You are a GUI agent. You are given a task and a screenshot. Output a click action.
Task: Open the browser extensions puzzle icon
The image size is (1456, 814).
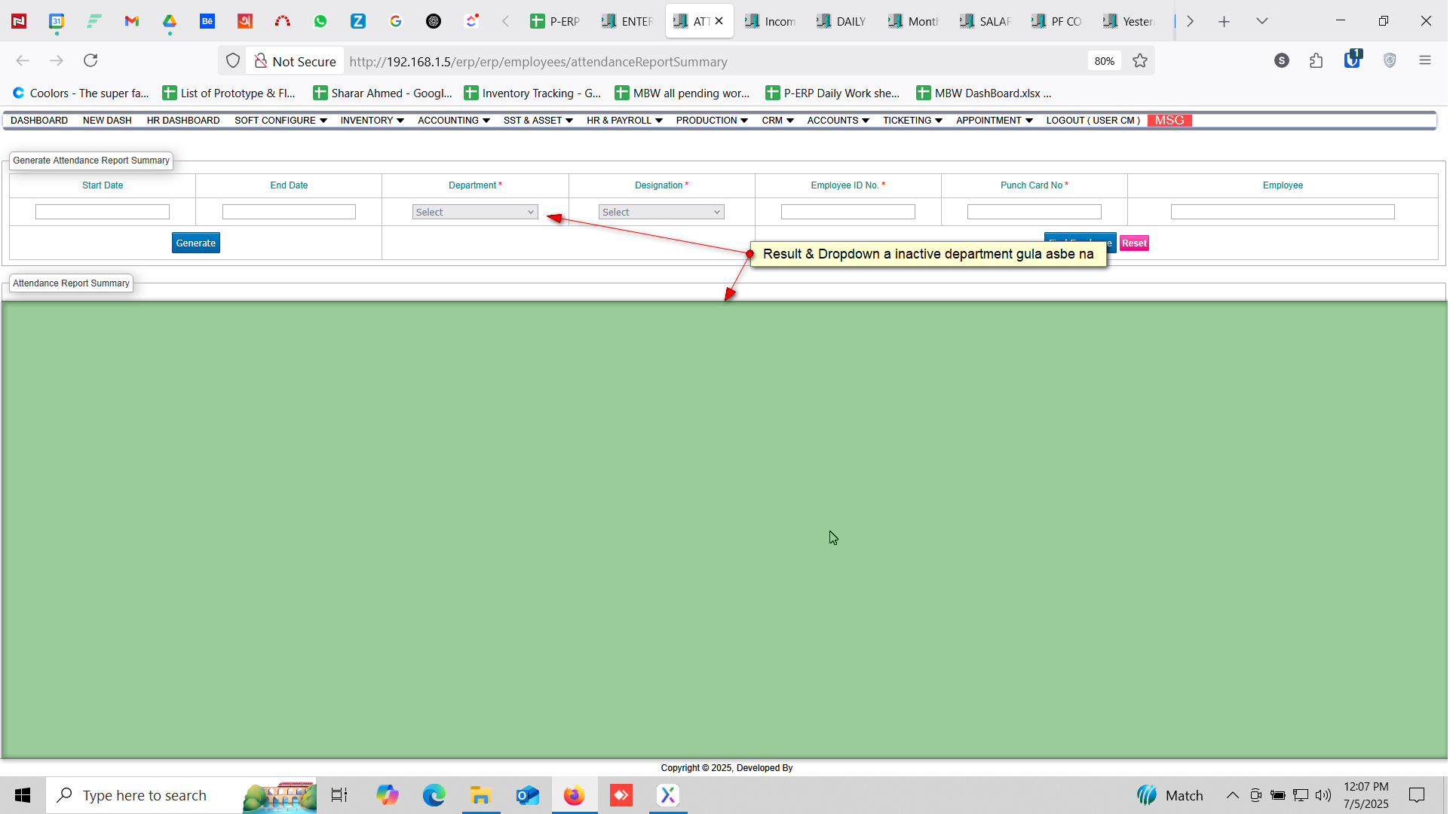1317,61
